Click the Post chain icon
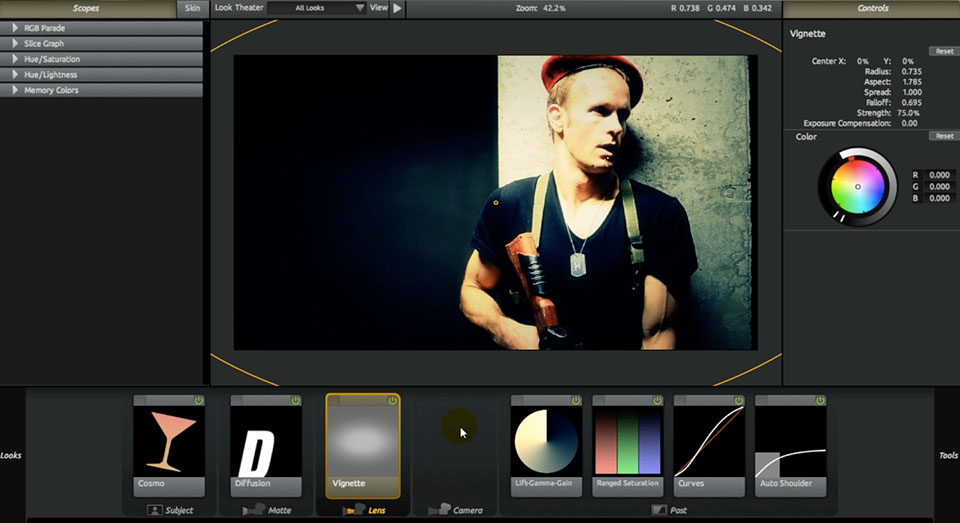Viewport: 960px width, 523px height. pos(659,510)
